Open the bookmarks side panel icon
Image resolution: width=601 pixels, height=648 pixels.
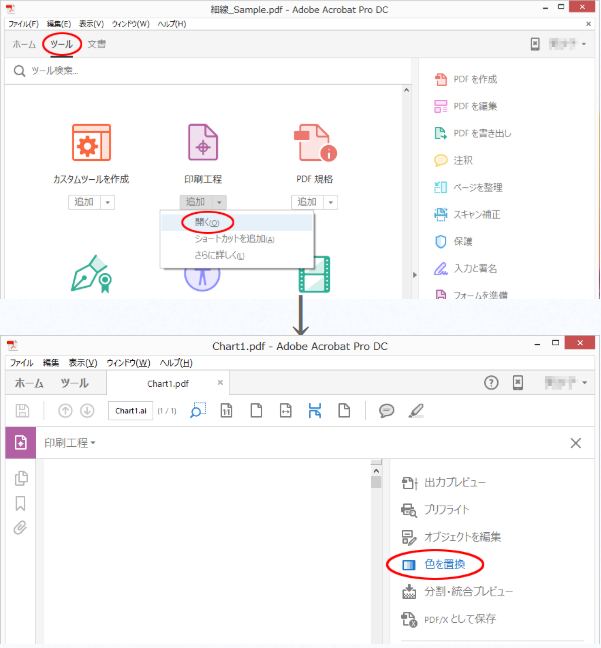click(x=20, y=503)
